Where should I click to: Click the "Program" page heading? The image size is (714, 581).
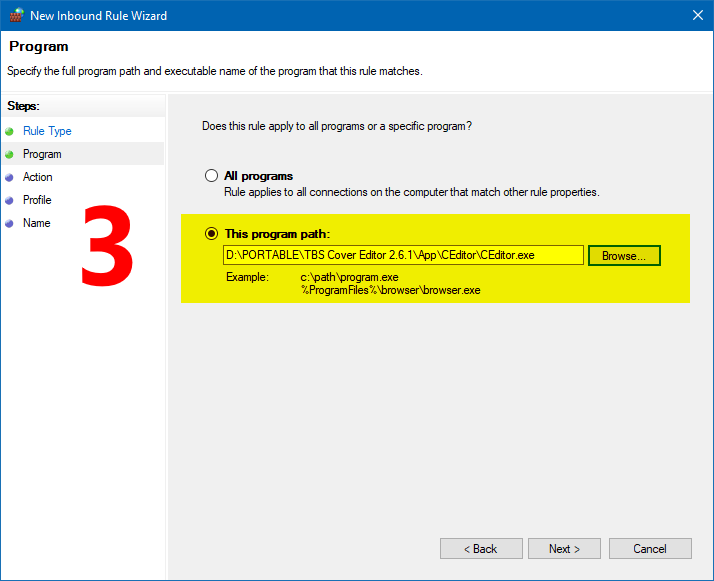pyautogui.click(x=39, y=46)
